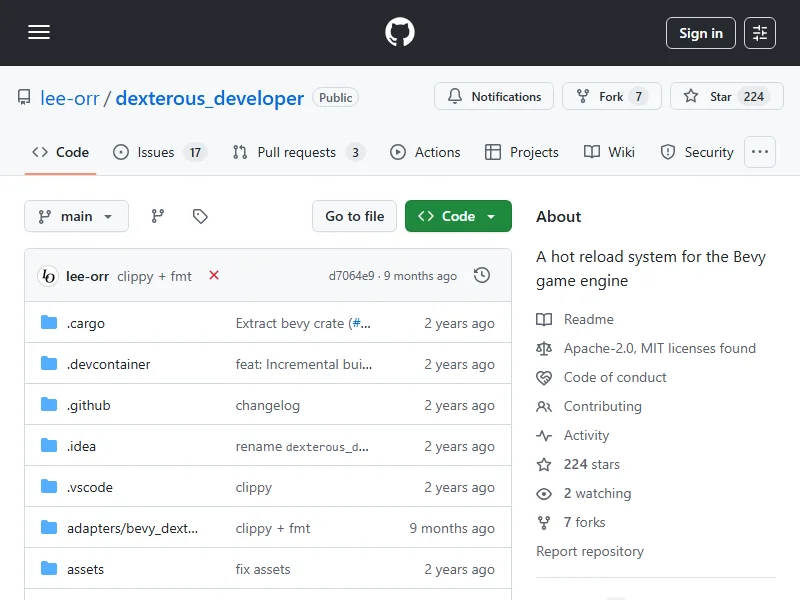This screenshot has width=800, height=600.
Task: Open the header settings sliders icon
Action: coord(760,33)
